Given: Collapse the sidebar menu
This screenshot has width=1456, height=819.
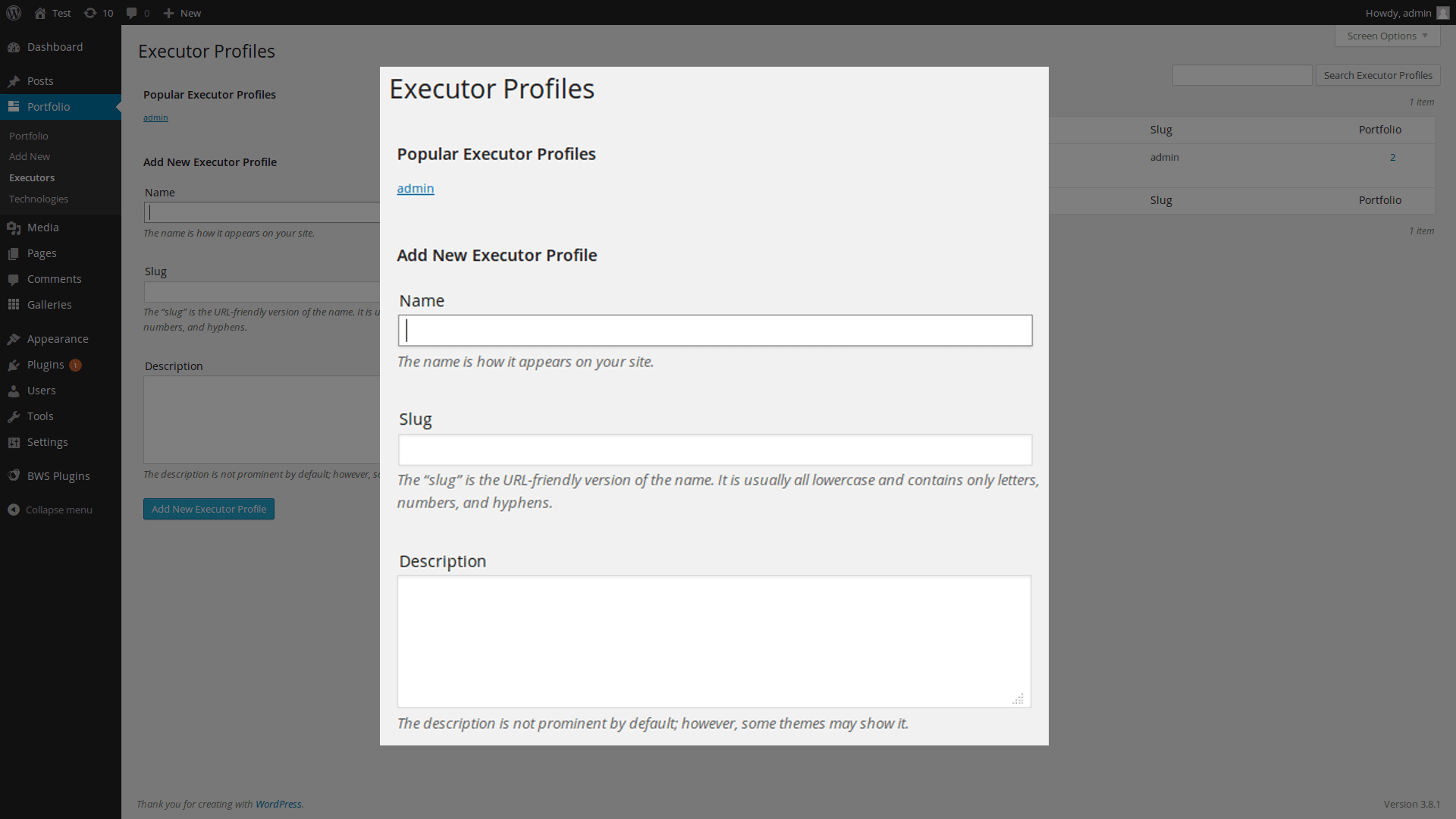Looking at the screenshot, I should click(x=50, y=510).
